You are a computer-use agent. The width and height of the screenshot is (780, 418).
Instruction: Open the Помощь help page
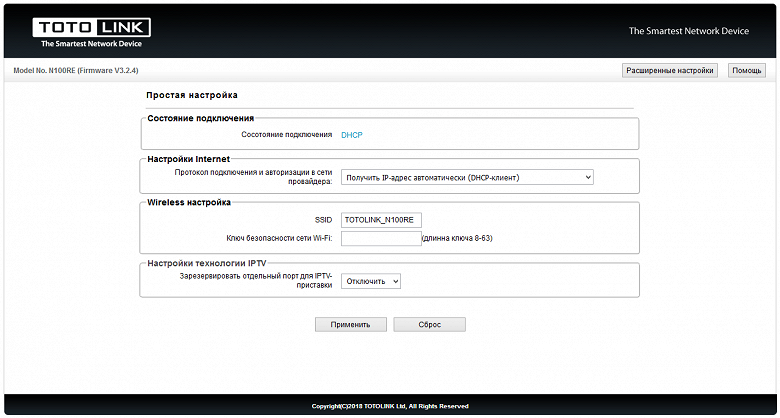(747, 71)
